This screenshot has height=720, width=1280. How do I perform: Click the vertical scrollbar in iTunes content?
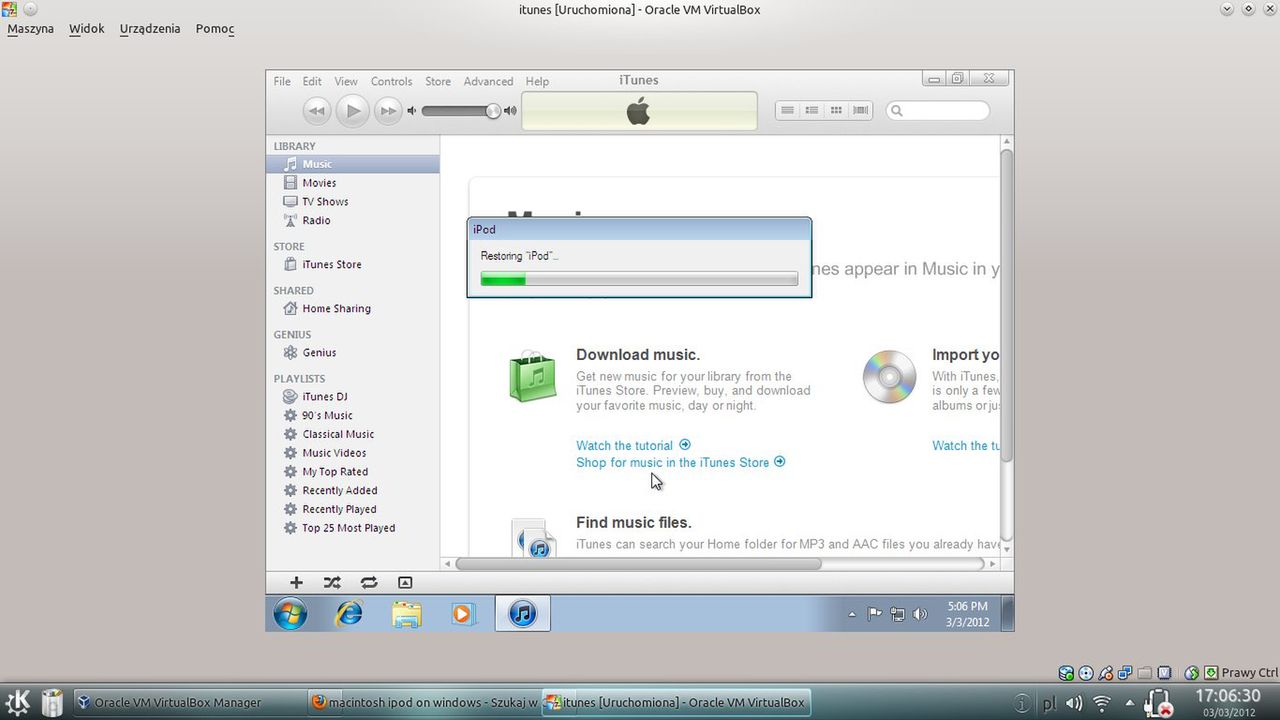1007,305
